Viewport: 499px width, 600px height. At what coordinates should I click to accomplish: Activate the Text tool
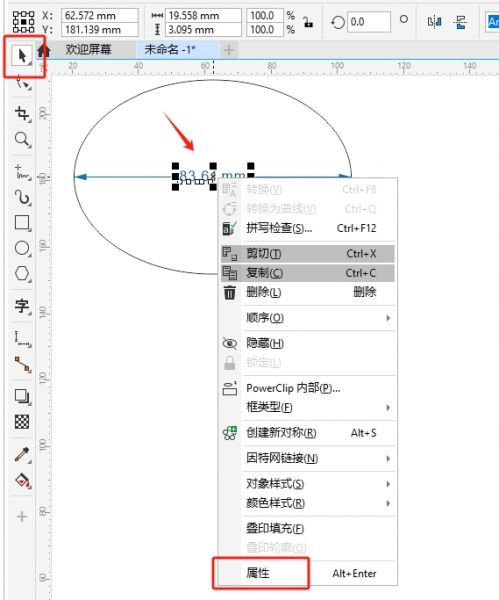(22, 306)
